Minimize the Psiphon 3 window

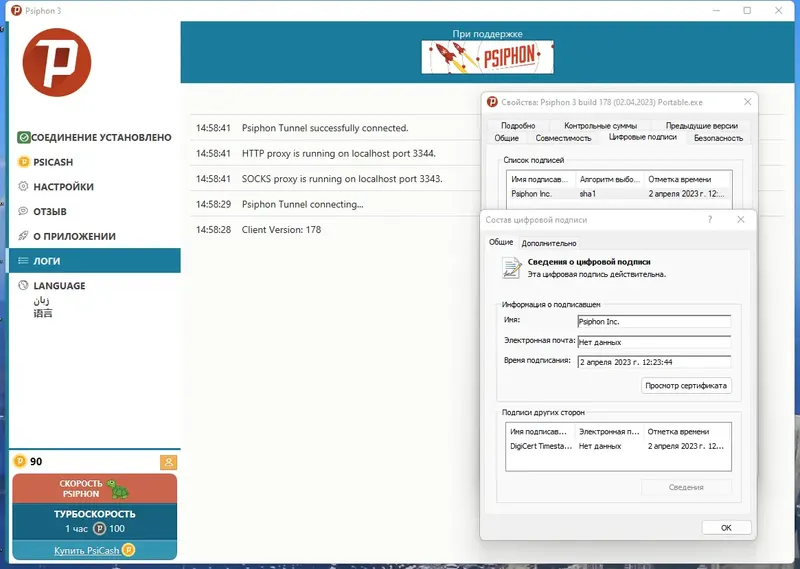(716, 10)
